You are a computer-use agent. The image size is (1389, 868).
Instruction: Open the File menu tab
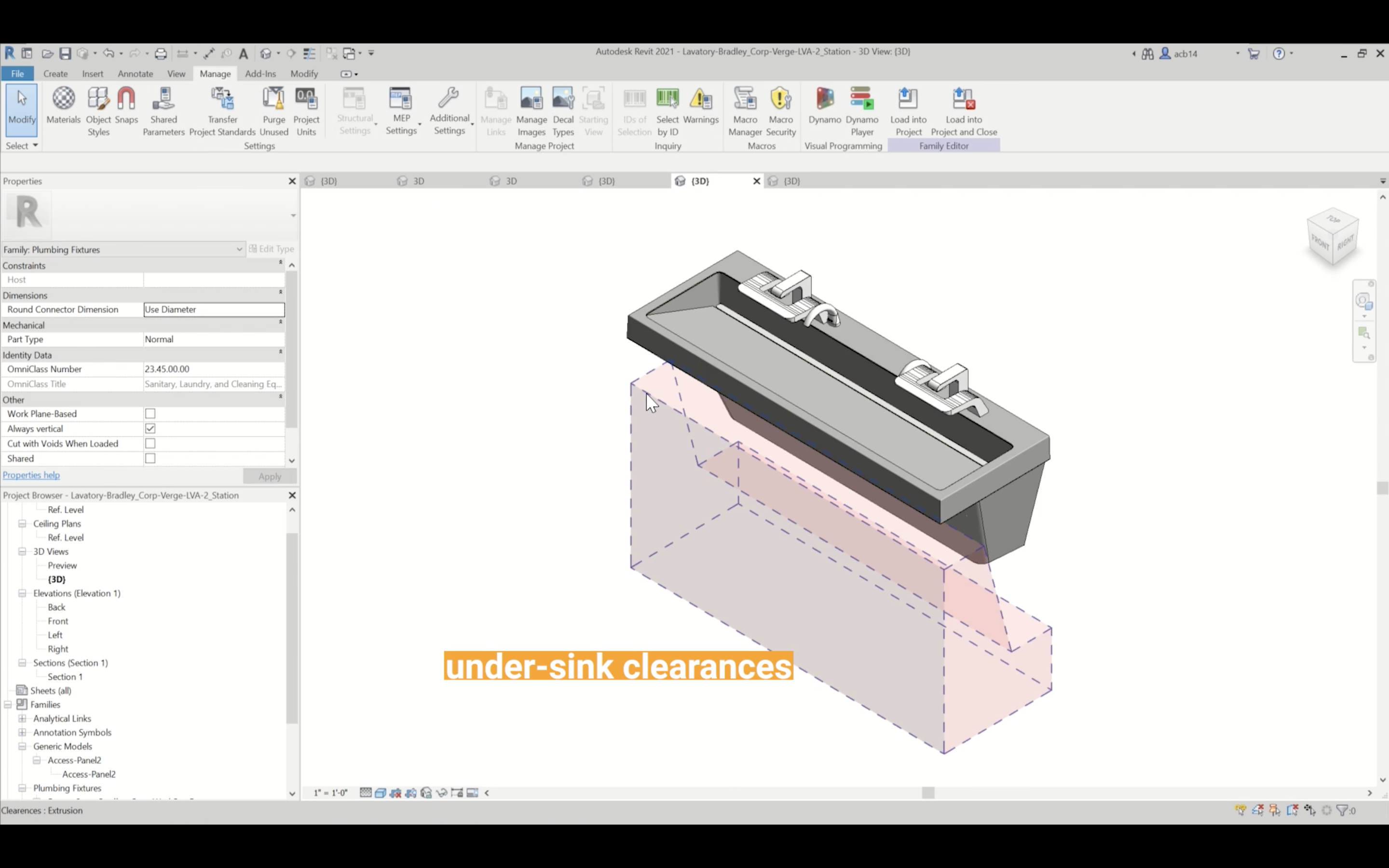(17, 73)
